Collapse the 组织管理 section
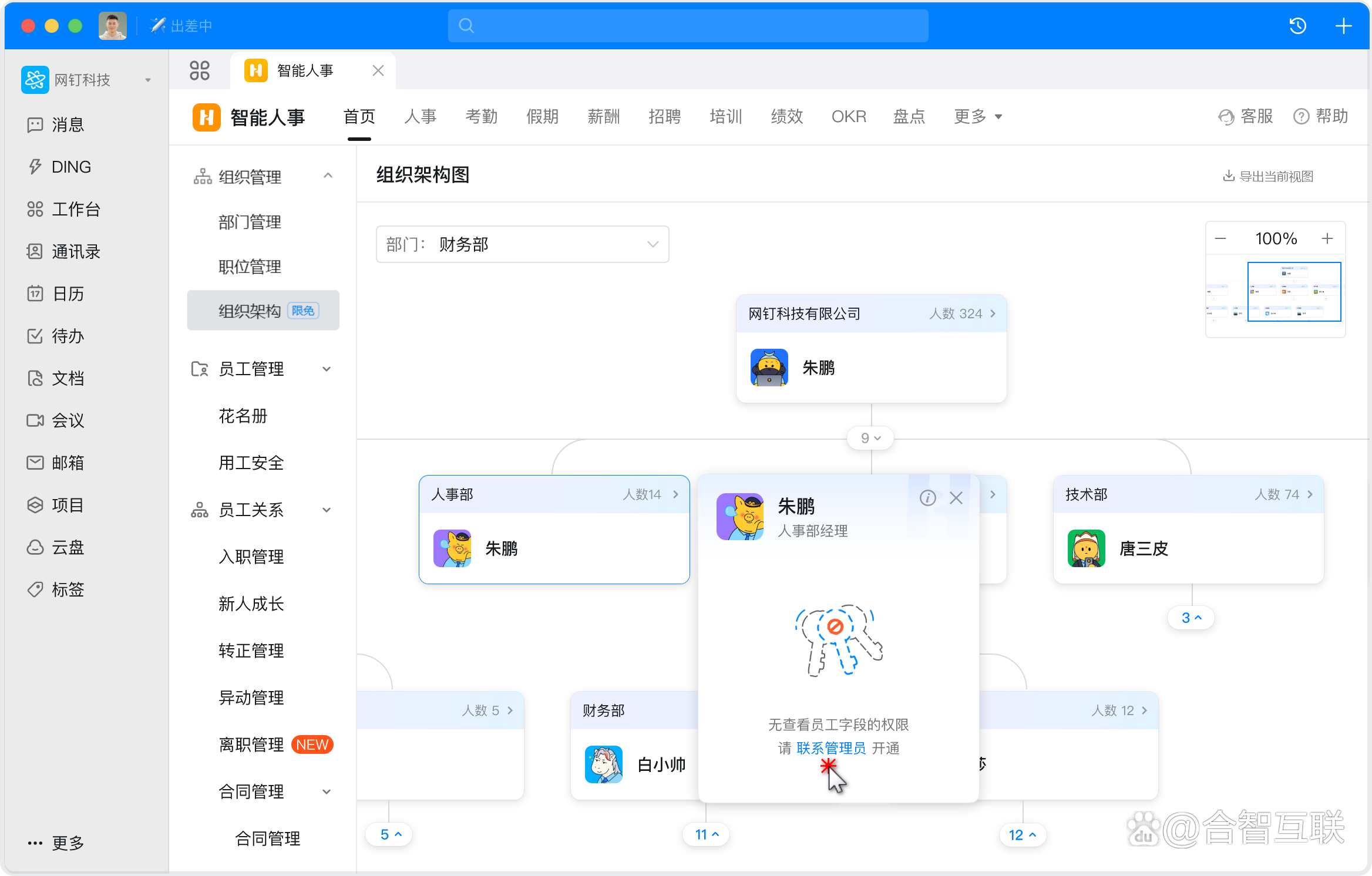Screen dimensions: 1372x876 328,176
